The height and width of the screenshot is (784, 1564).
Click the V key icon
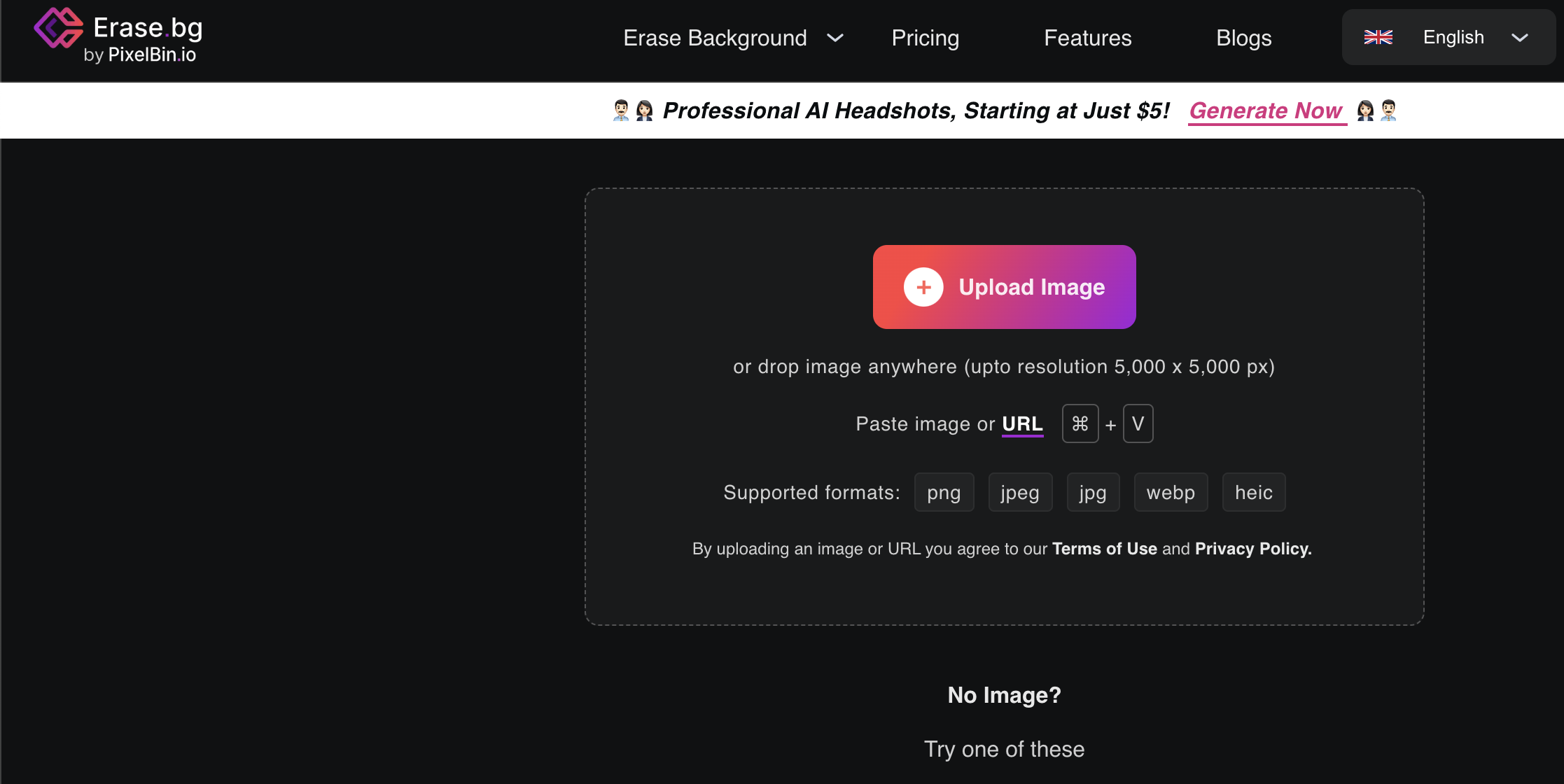[1138, 423]
